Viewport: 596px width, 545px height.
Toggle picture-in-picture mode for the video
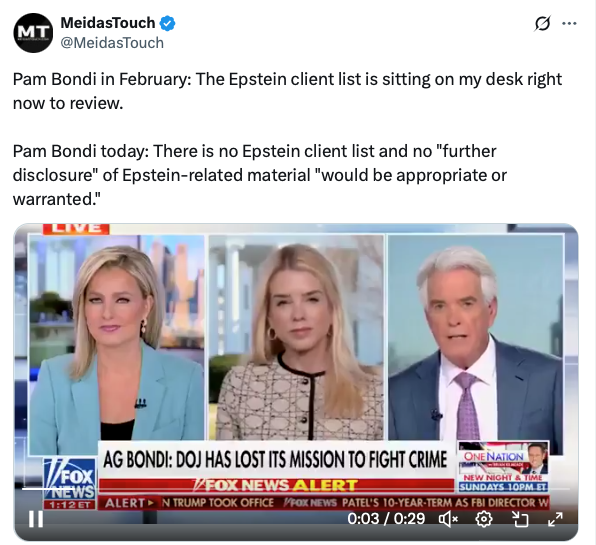pyautogui.click(x=520, y=519)
